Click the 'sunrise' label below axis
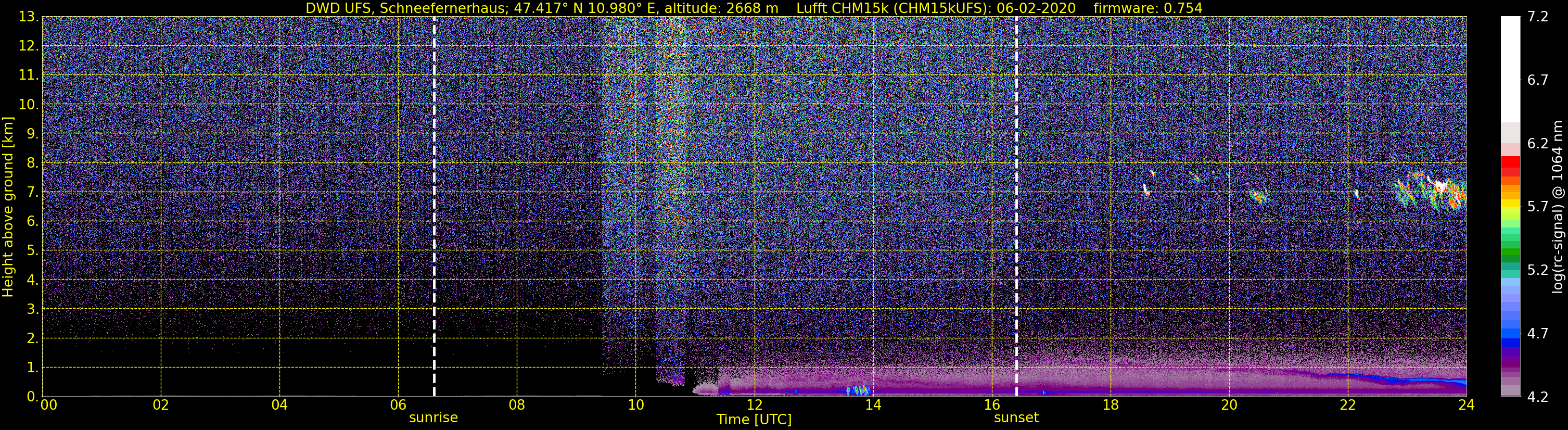The width and height of the screenshot is (1568, 430). click(x=434, y=418)
